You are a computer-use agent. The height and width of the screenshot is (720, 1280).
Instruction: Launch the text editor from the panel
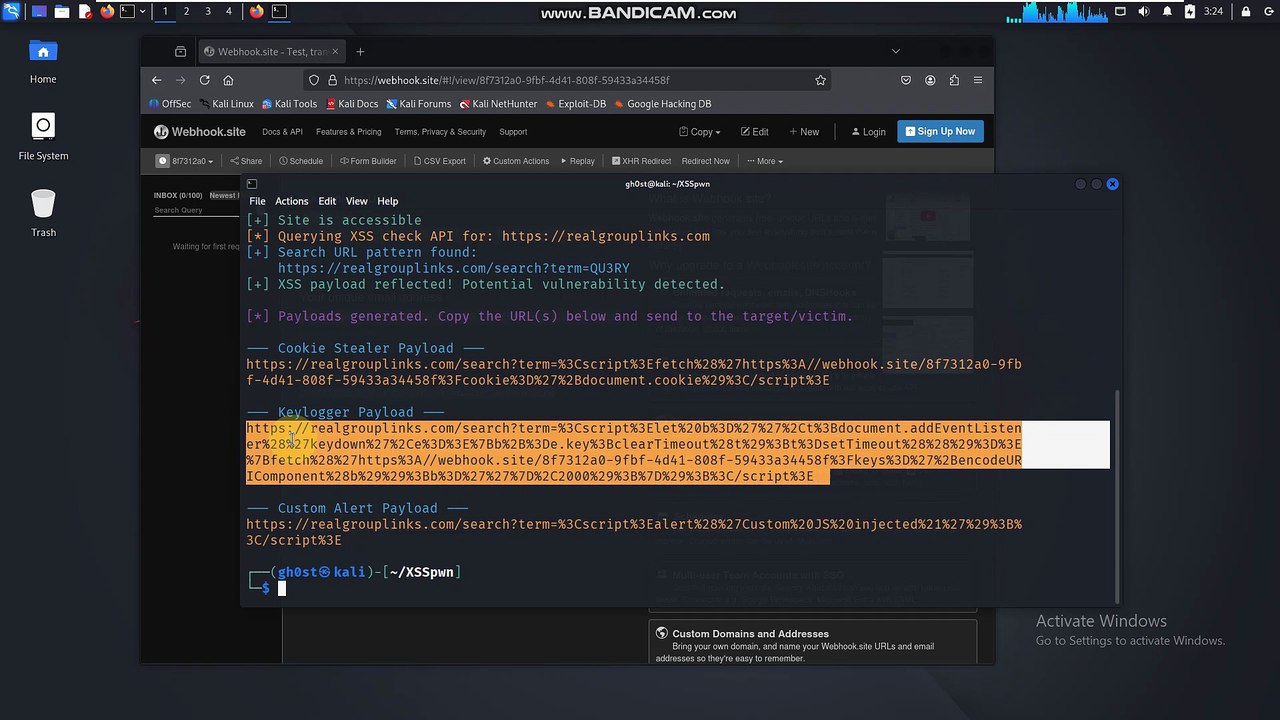point(85,12)
